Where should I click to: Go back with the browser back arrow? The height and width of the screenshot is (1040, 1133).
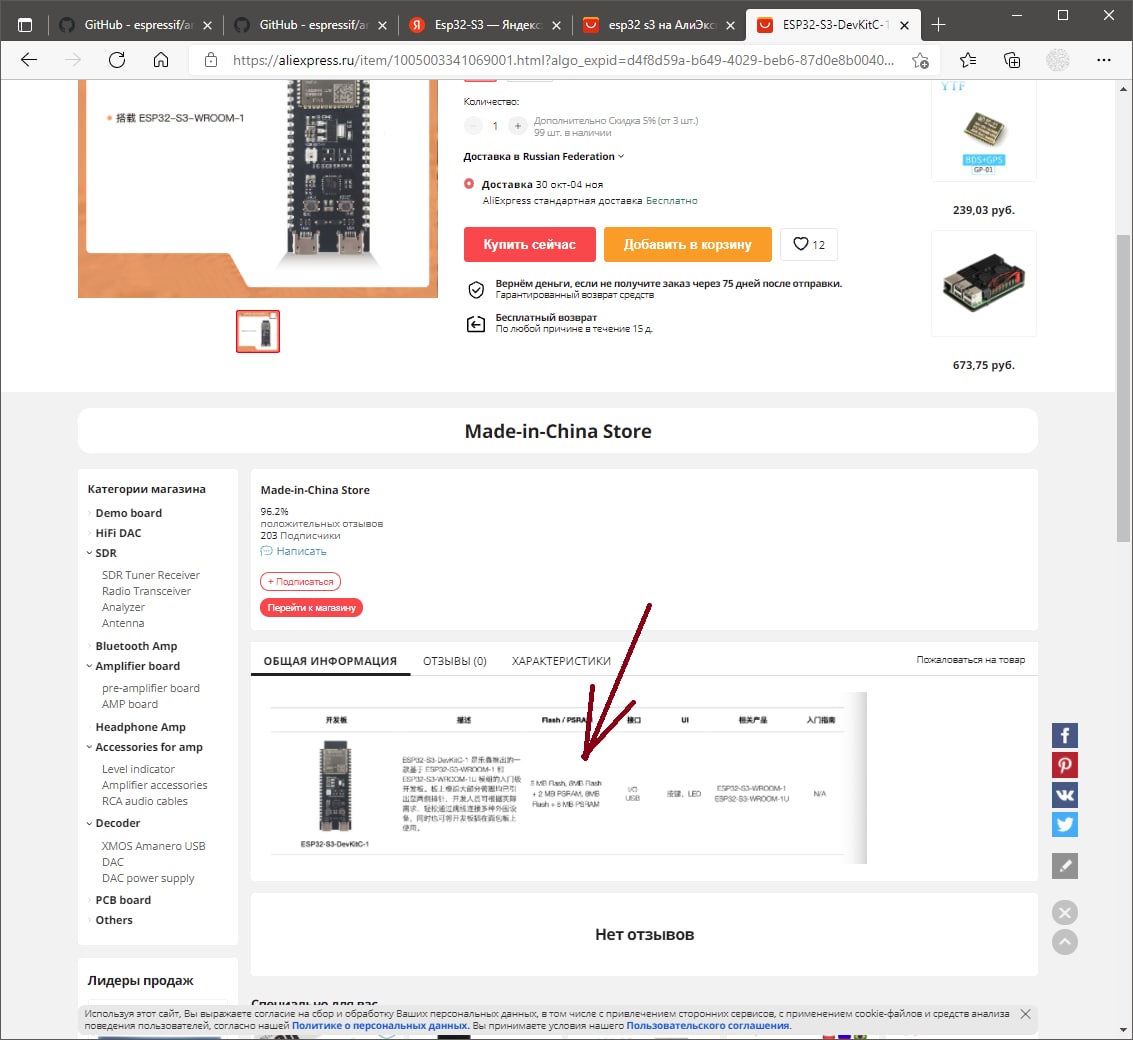(x=29, y=60)
